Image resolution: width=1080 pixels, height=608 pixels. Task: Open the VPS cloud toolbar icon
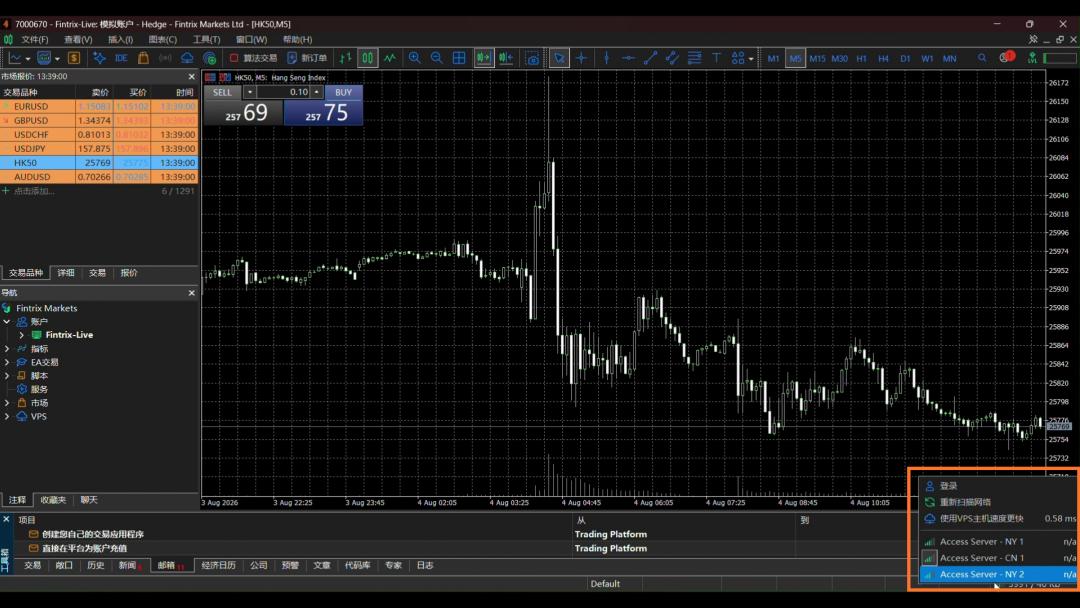187,59
